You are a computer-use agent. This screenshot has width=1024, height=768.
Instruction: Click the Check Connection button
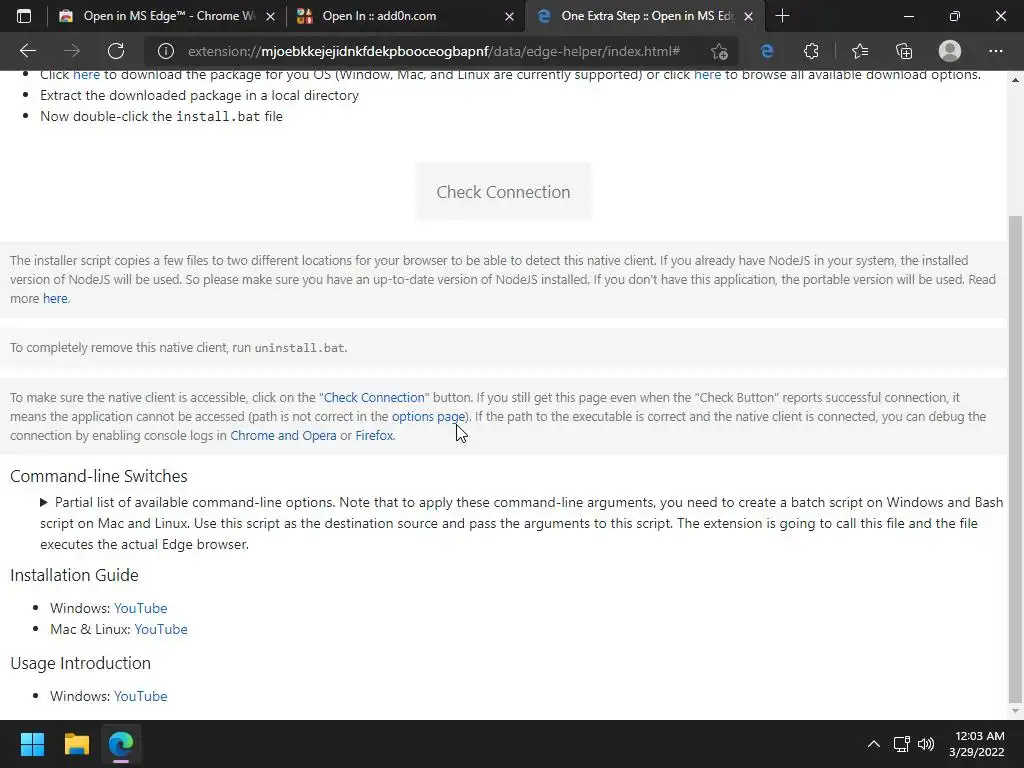[x=503, y=191]
